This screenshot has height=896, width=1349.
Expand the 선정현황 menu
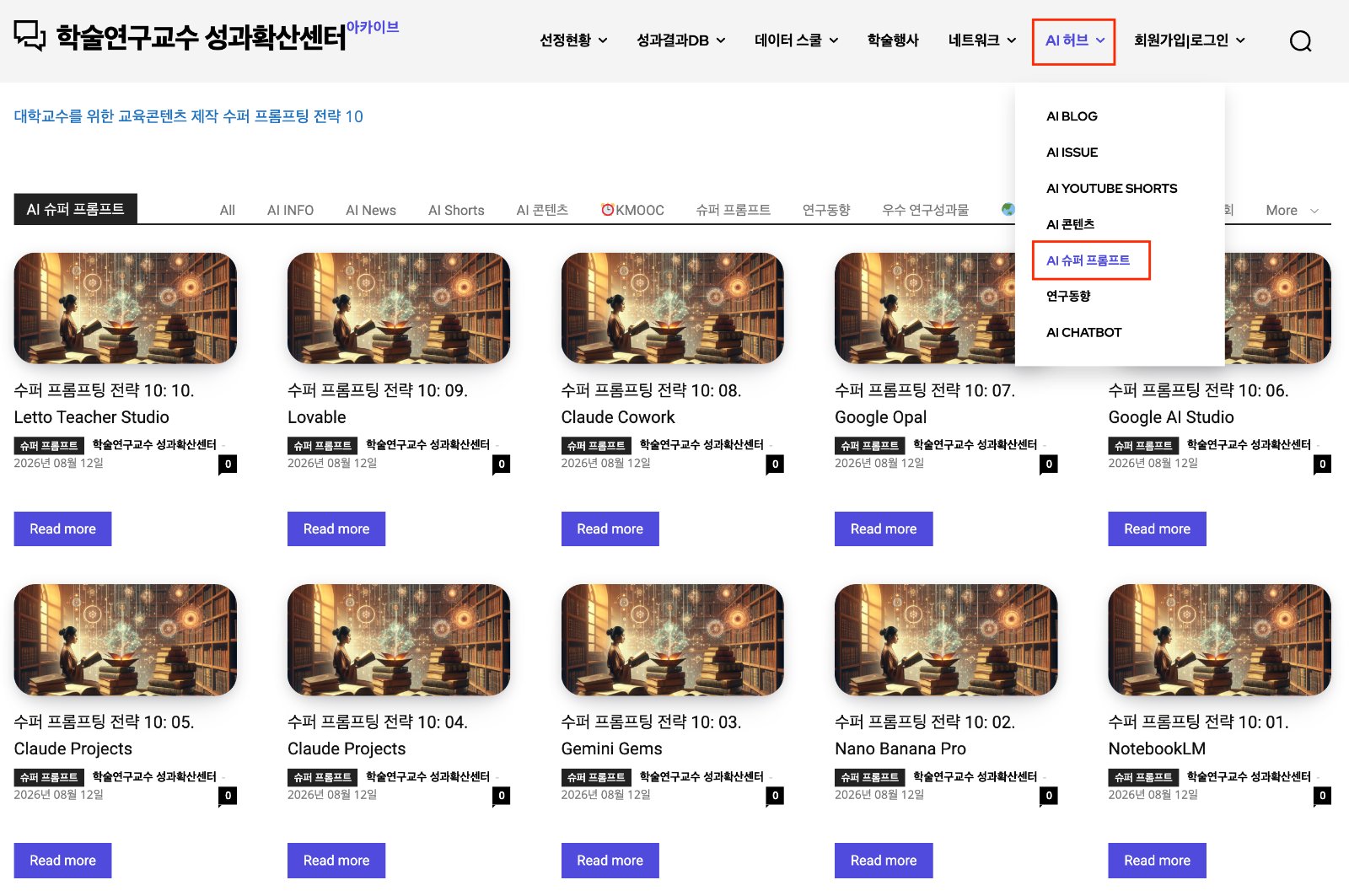[573, 40]
